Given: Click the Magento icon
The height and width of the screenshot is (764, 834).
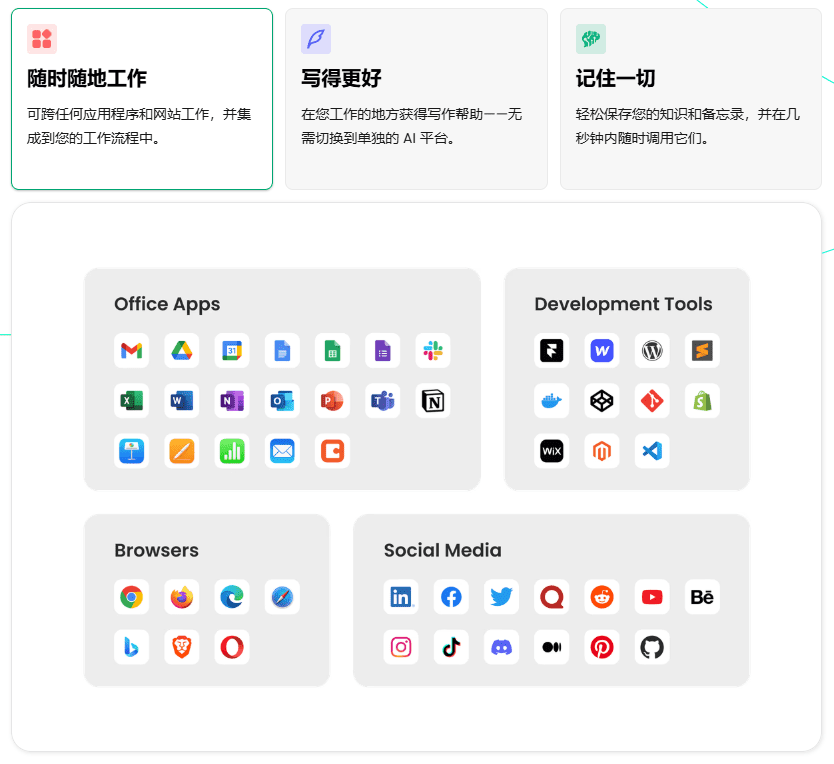Looking at the screenshot, I should (x=602, y=451).
